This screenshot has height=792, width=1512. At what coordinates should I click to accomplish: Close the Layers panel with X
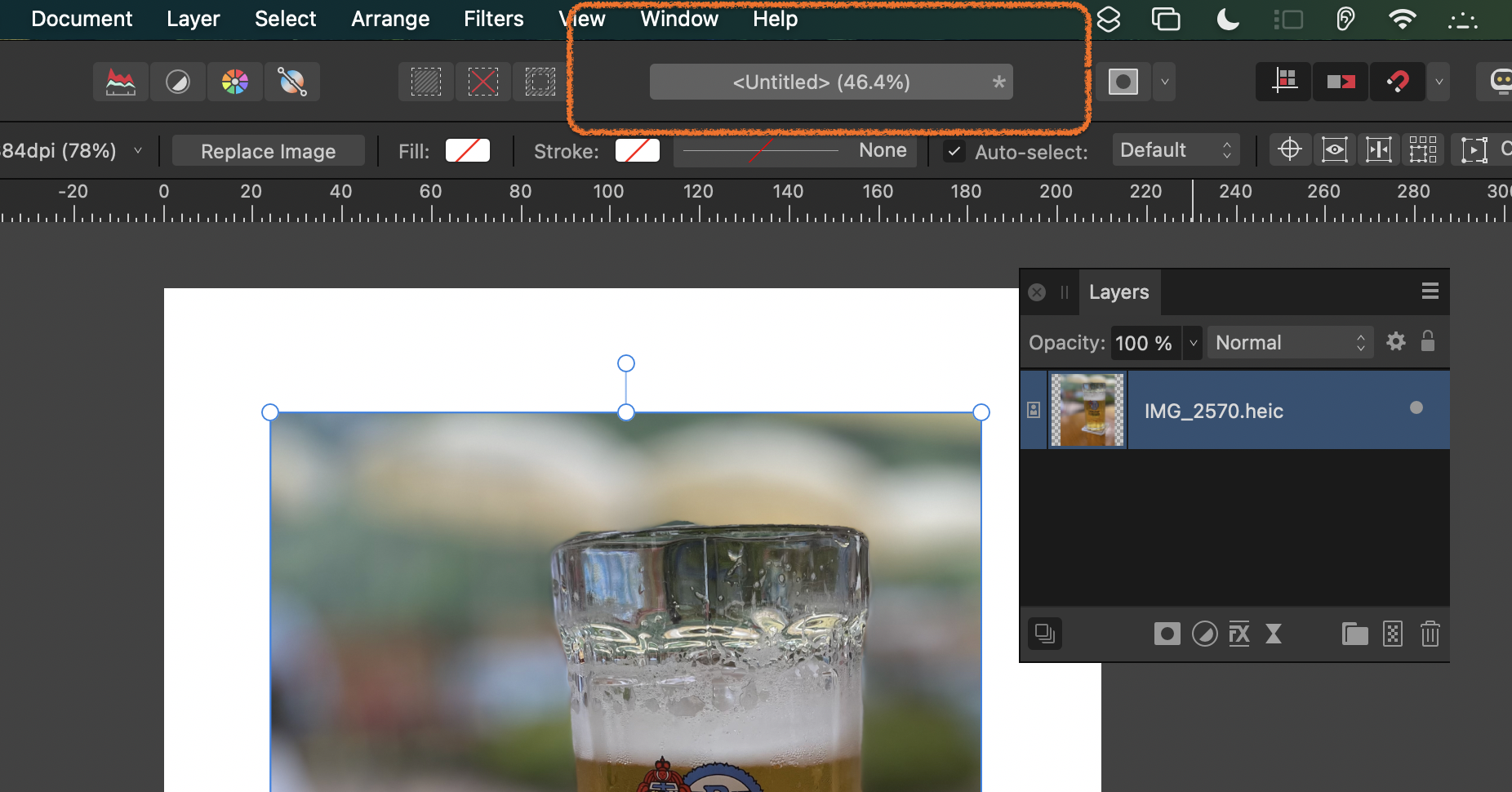point(1037,292)
